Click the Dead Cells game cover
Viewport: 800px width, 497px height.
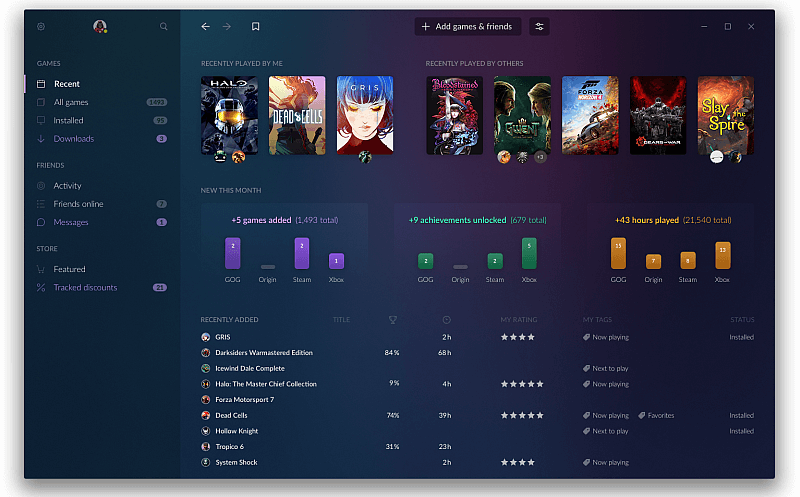pos(297,115)
